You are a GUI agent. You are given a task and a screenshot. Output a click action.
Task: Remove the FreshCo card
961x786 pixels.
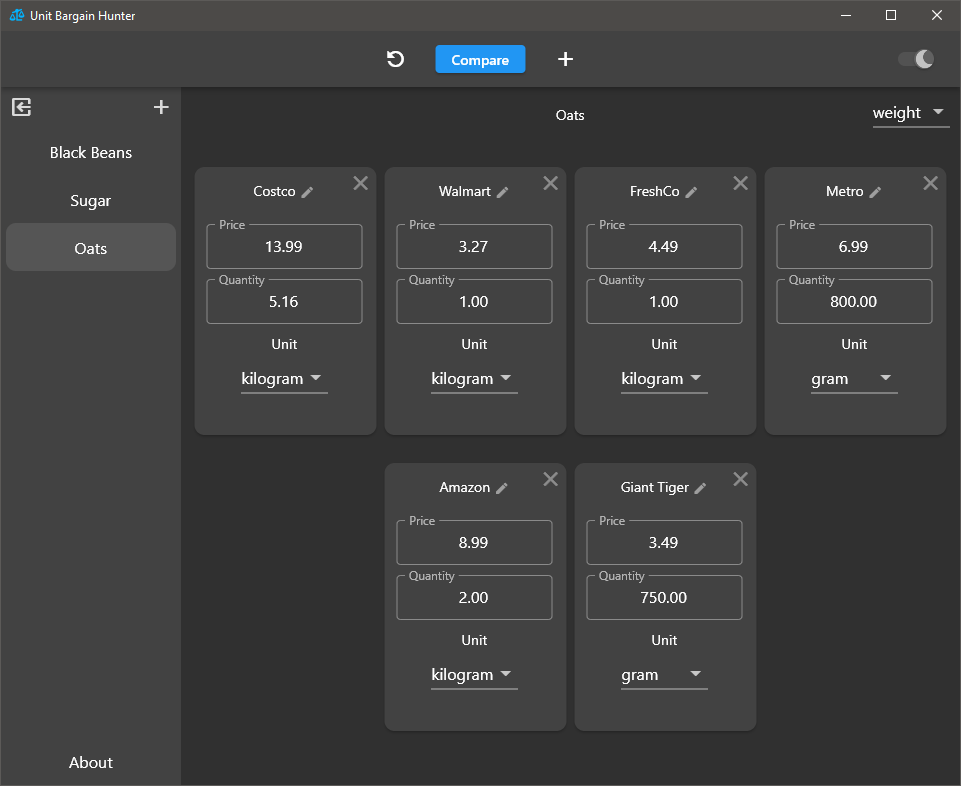pyautogui.click(x=740, y=183)
